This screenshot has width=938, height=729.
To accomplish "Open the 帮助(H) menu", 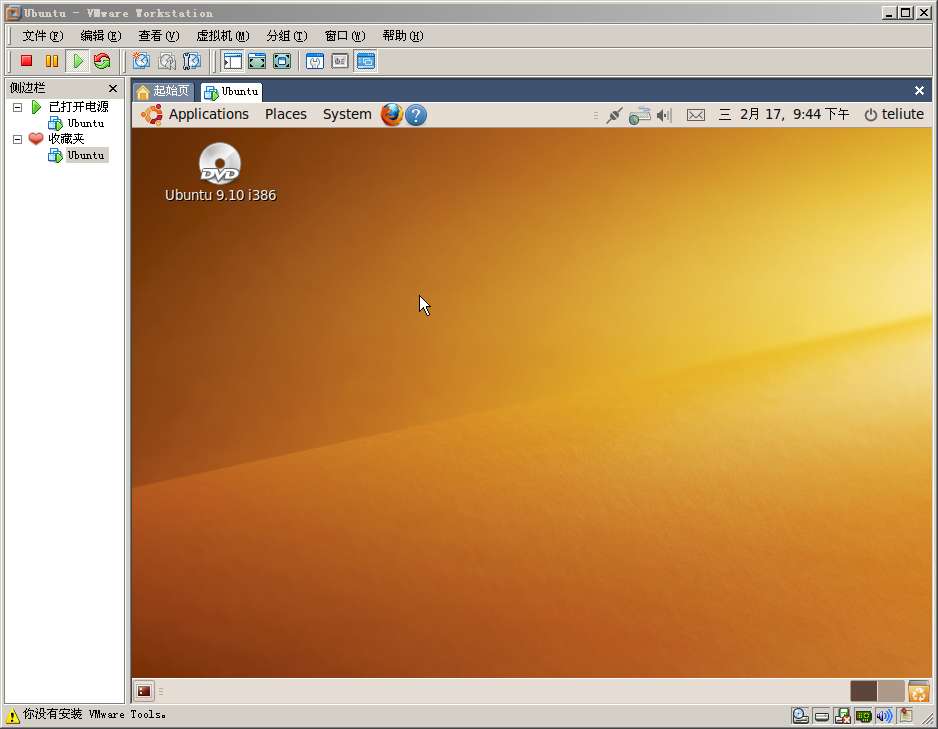I will (403, 36).
